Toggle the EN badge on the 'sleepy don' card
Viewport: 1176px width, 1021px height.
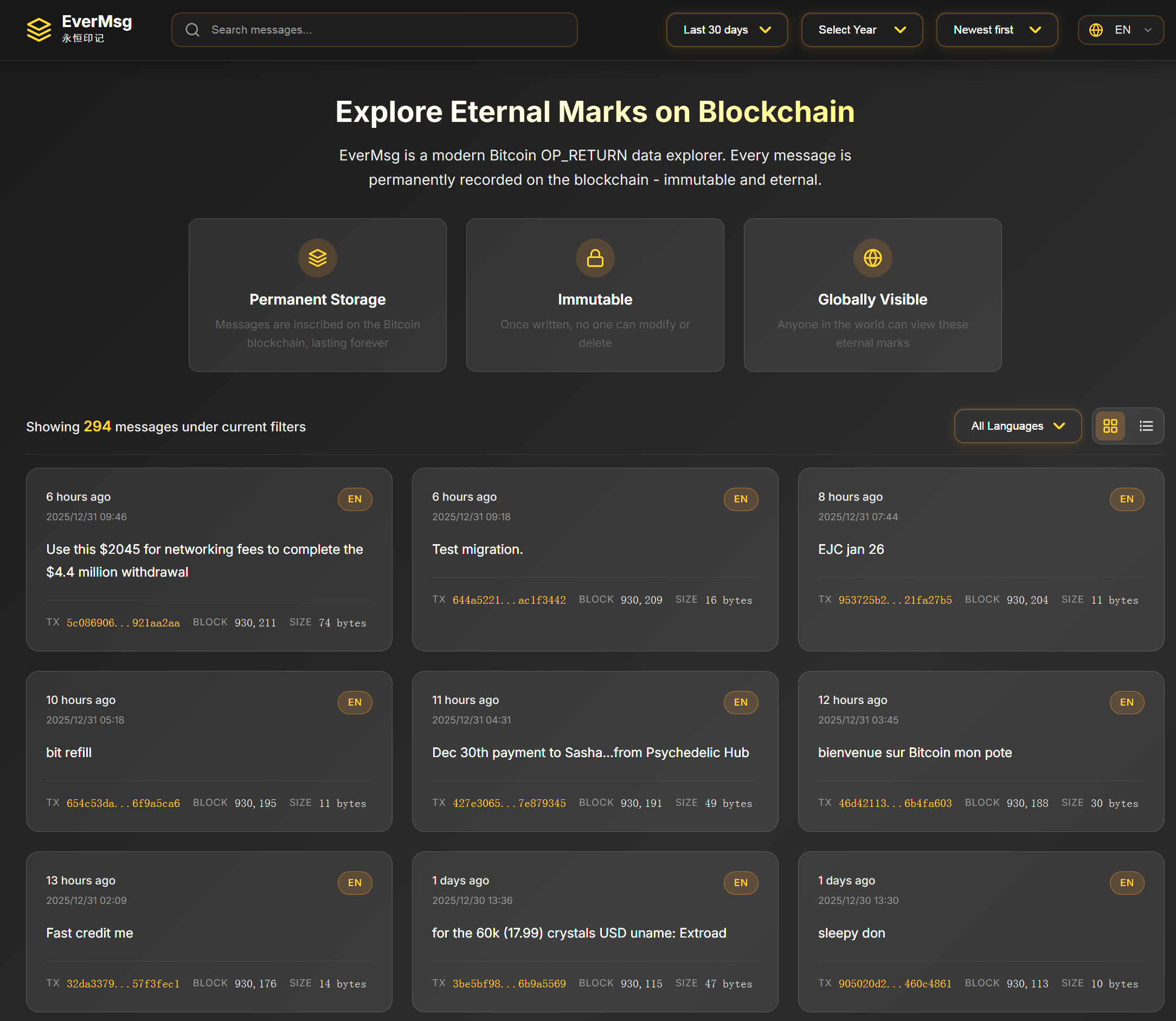[1127, 883]
